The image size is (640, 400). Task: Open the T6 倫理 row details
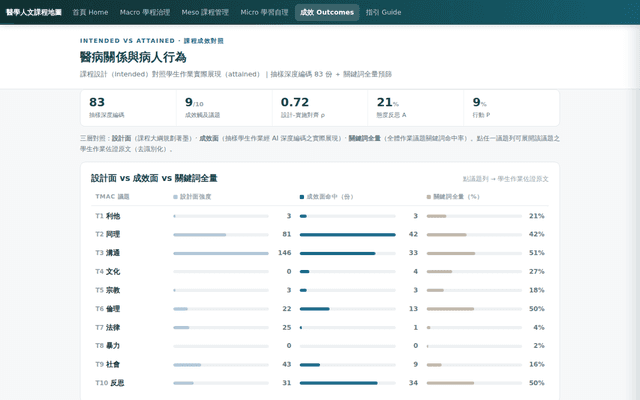tap(320, 309)
